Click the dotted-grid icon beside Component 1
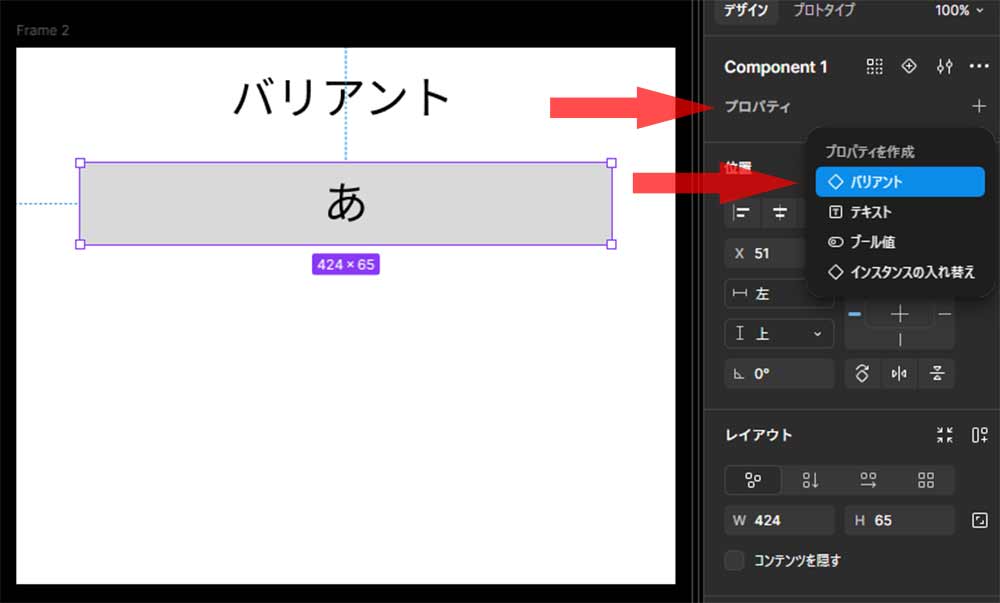Viewport: 1000px width, 603px height. click(x=875, y=67)
